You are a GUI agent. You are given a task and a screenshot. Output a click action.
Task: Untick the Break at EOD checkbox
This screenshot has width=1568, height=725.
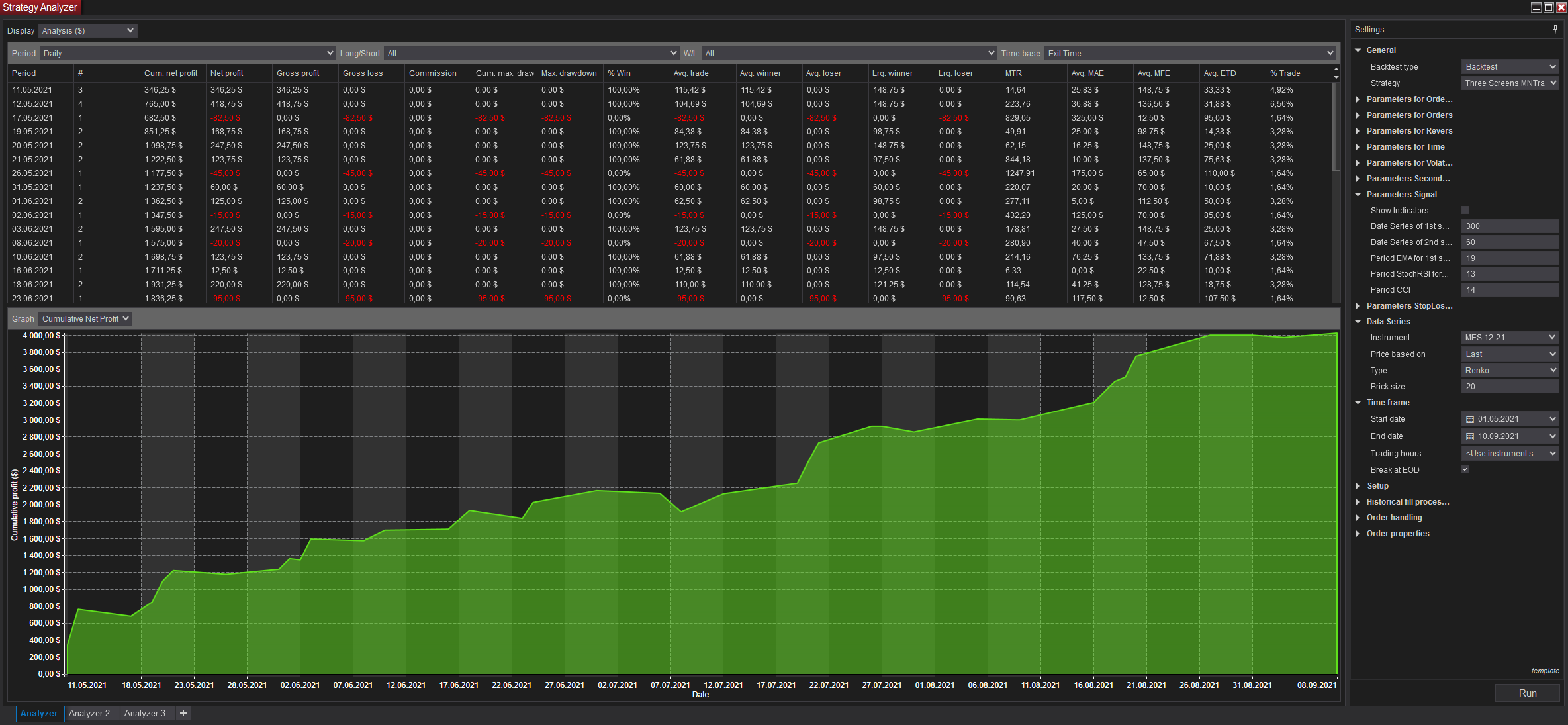1465,469
